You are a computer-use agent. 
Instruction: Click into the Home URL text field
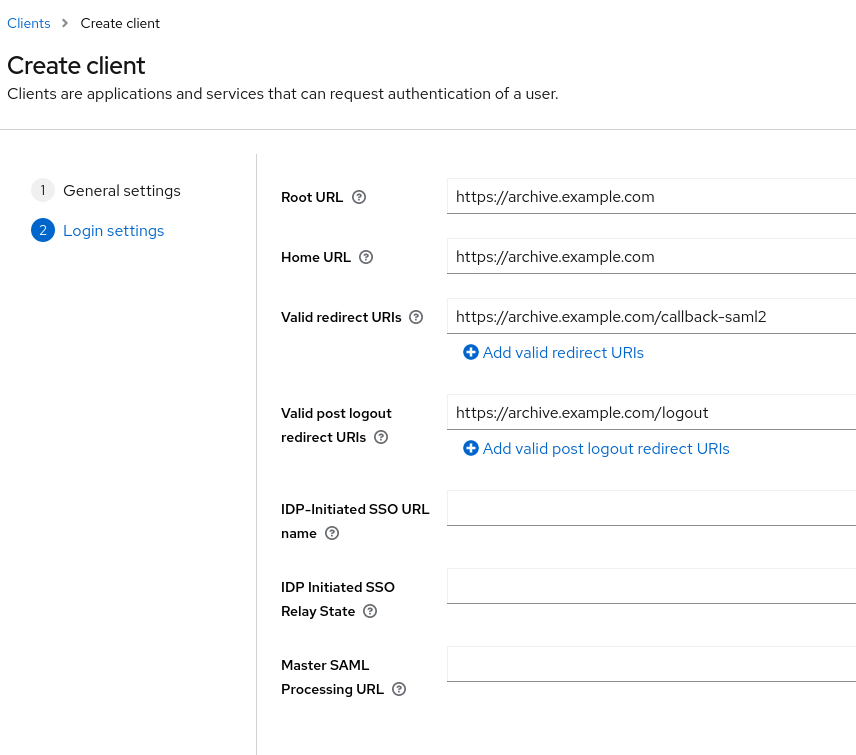click(650, 257)
